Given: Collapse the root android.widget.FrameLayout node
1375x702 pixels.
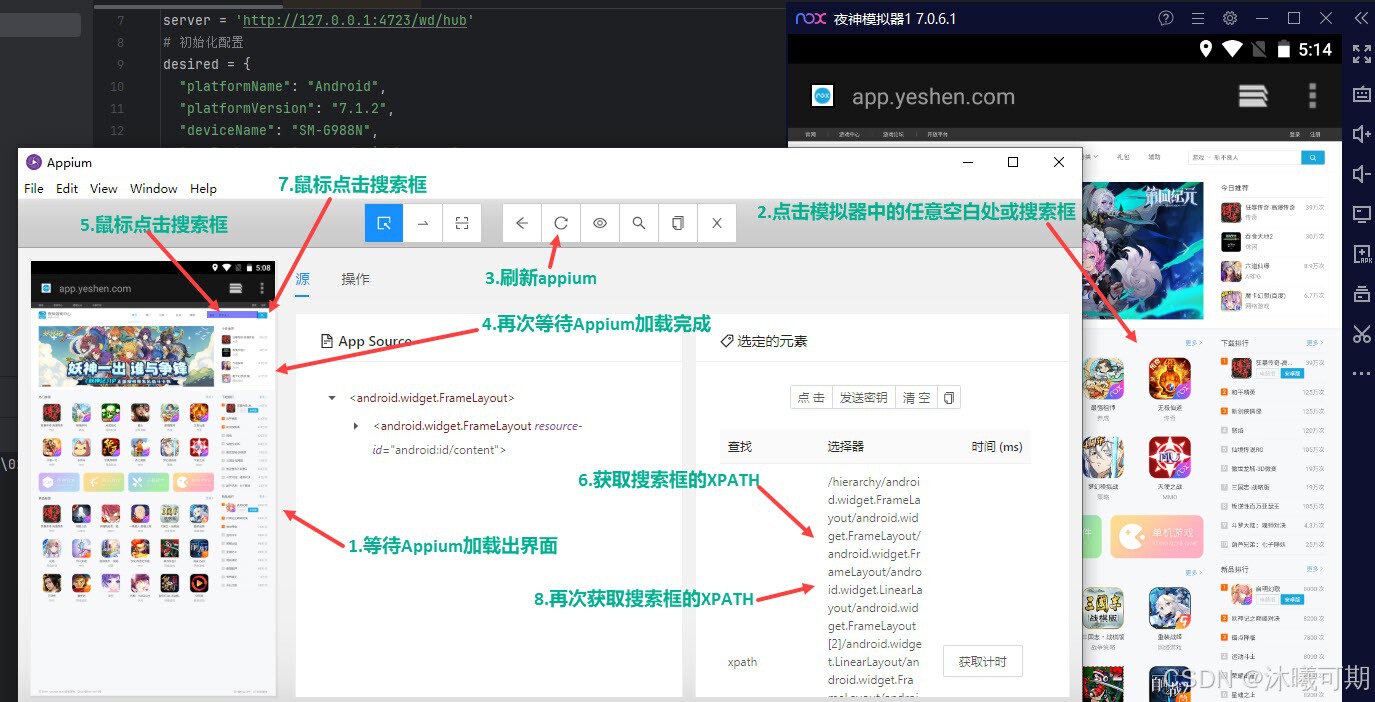Looking at the screenshot, I should coord(332,398).
